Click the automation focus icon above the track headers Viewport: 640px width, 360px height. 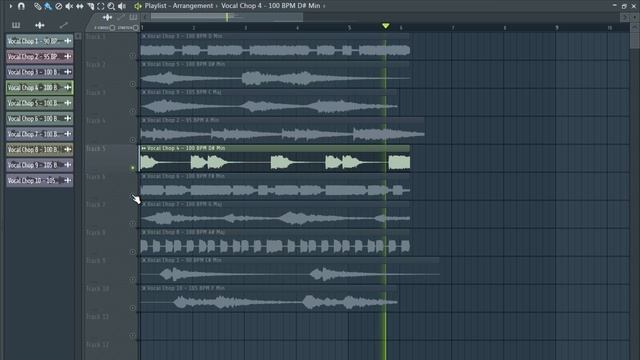120,17
